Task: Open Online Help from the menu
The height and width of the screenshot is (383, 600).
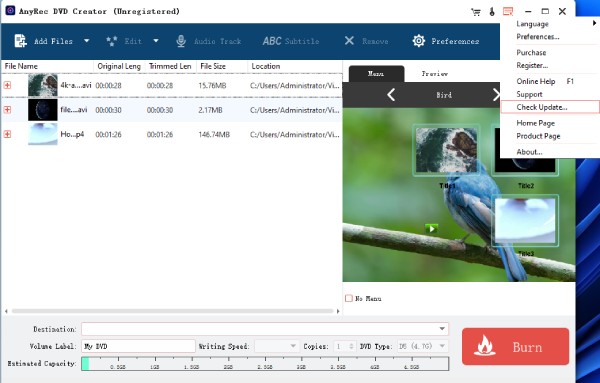Action: [549, 81]
